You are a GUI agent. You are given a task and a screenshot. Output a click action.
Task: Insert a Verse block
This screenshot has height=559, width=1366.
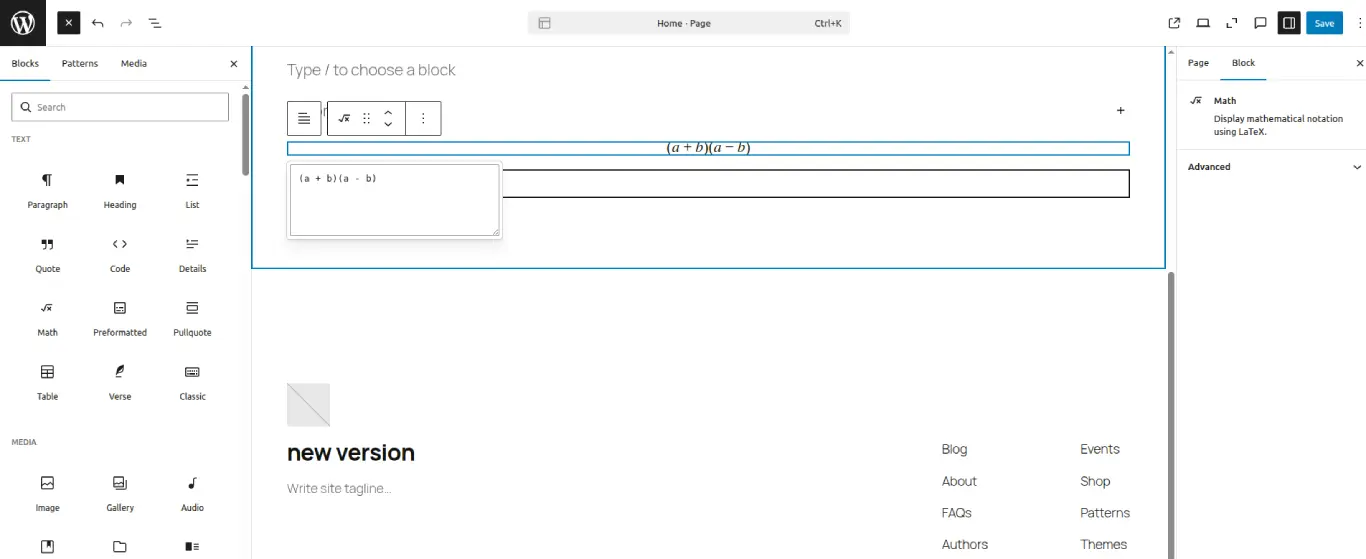coord(120,383)
